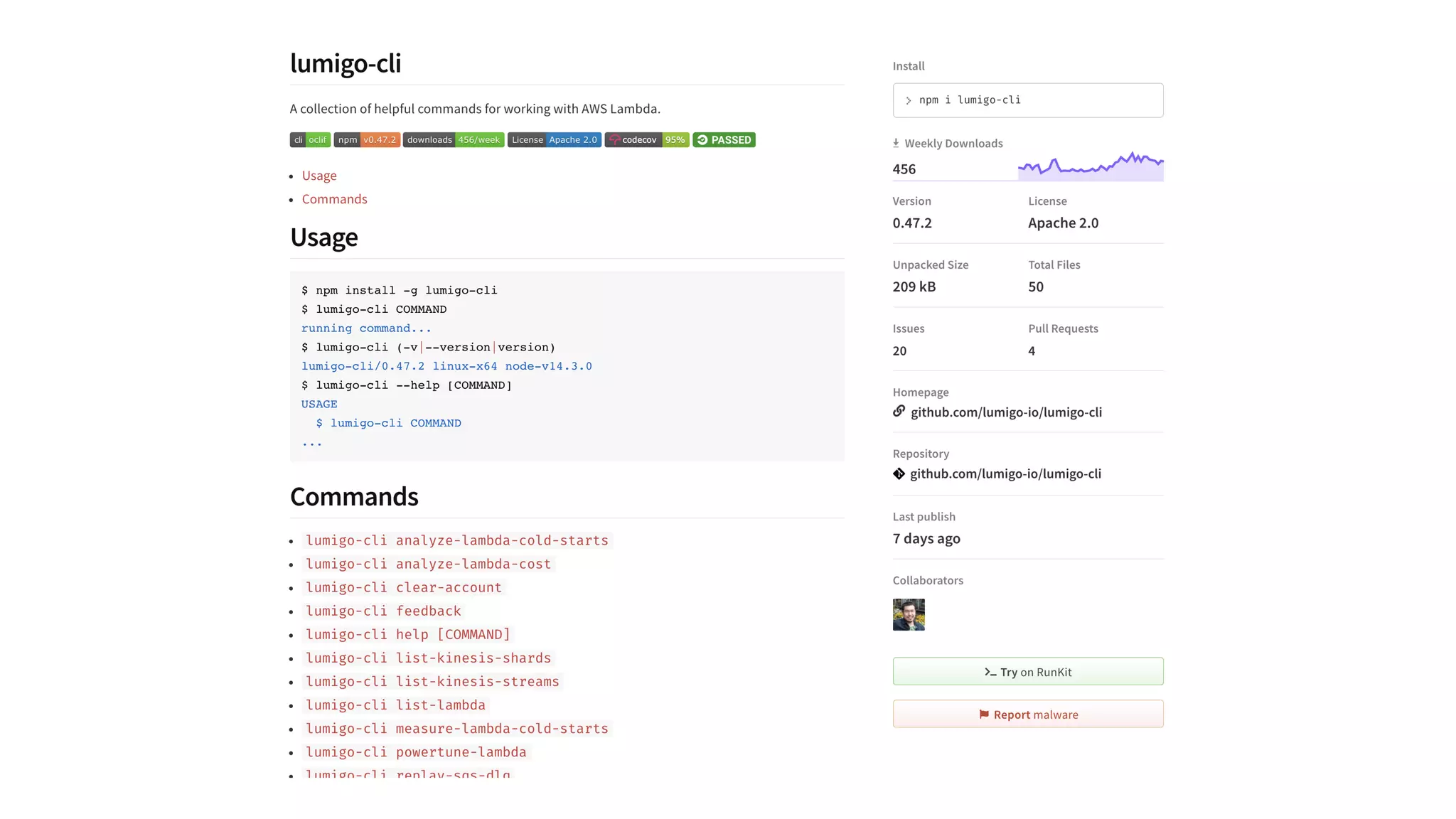Screen dimensions: 1456x819
Task: Jump to the Commands section link
Action: [x=334, y=199]
